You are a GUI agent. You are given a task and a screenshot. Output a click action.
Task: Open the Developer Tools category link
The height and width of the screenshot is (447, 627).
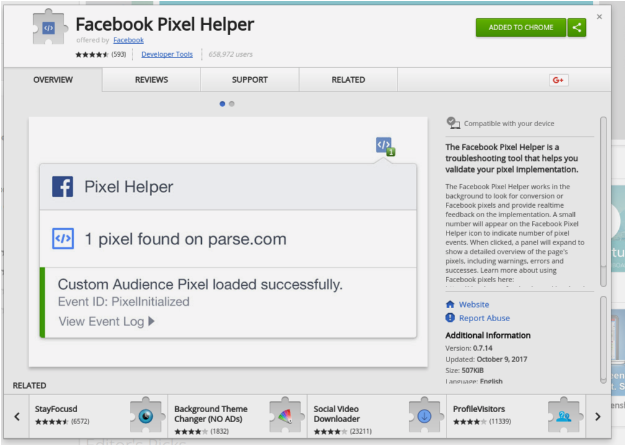pyautogui.click(x=167, y=54)
